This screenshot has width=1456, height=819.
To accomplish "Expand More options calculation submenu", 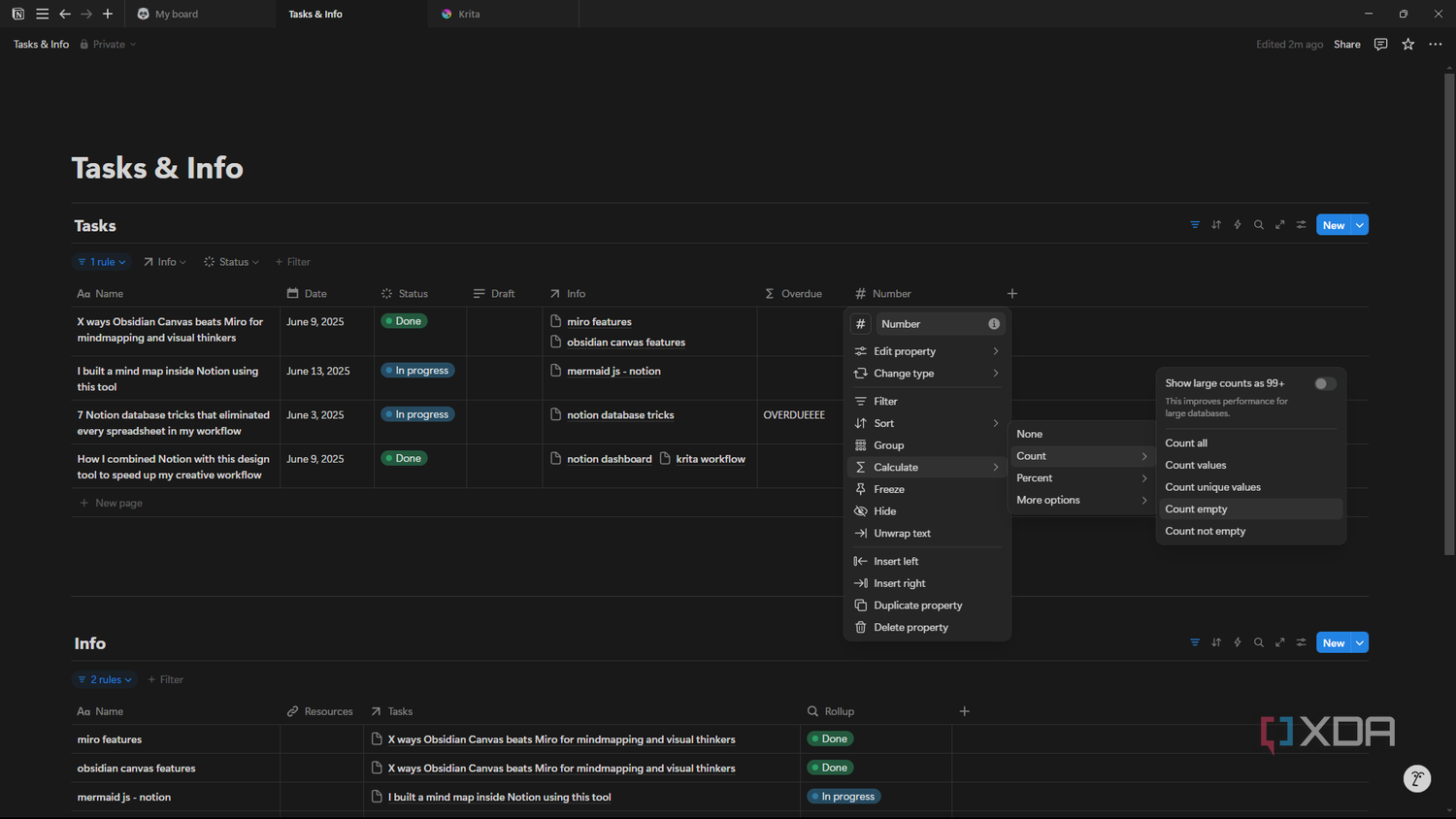I will 1081,501.
